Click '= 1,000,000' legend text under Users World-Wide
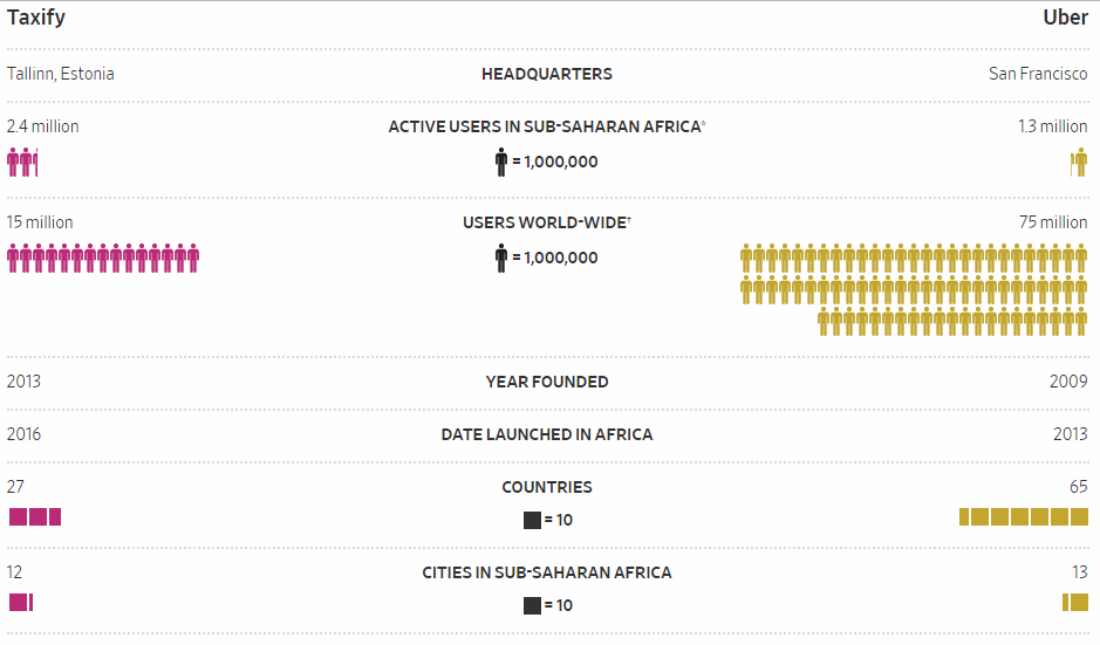The image size is (1100, 645). coord(555,258)
